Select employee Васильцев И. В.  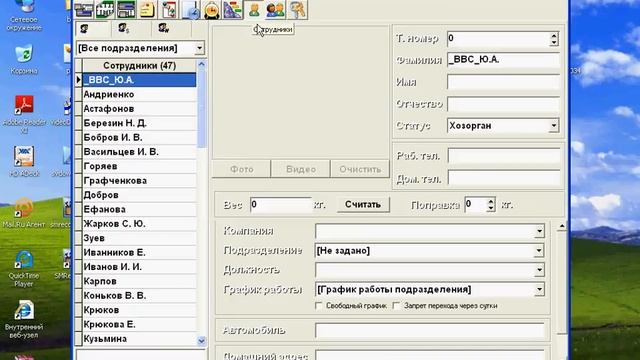coord(139,152)
